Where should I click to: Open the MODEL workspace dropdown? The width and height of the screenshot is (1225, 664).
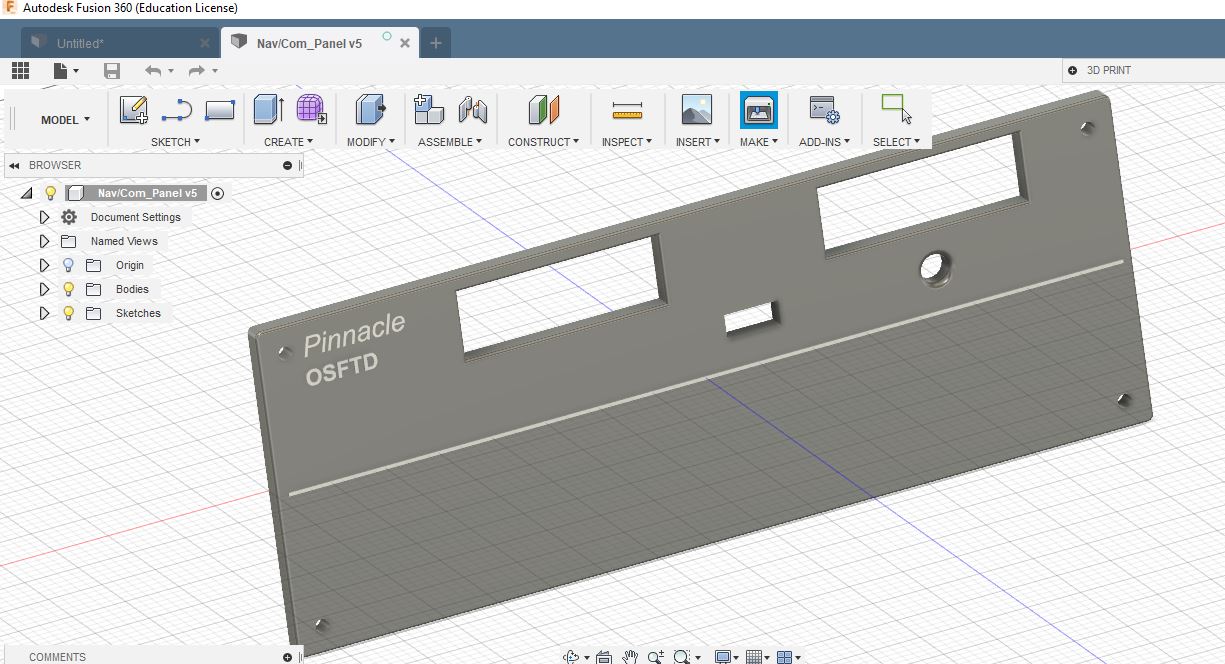pos(65,120)
